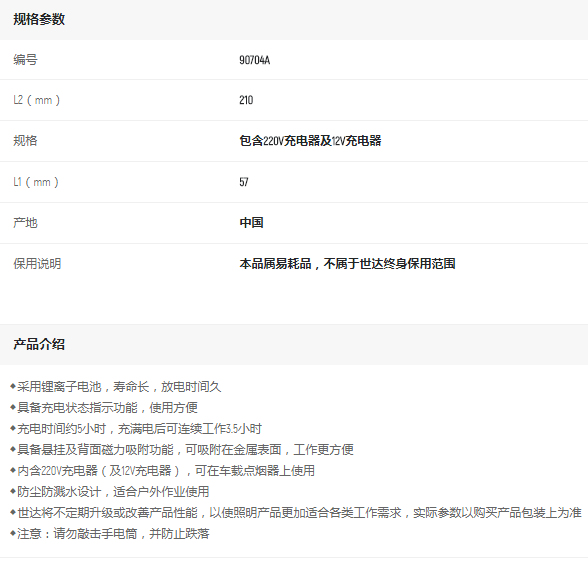
Task: Click the bullet about 具备悬挂及背面磁力吸附功能
Action: (182, 450)
